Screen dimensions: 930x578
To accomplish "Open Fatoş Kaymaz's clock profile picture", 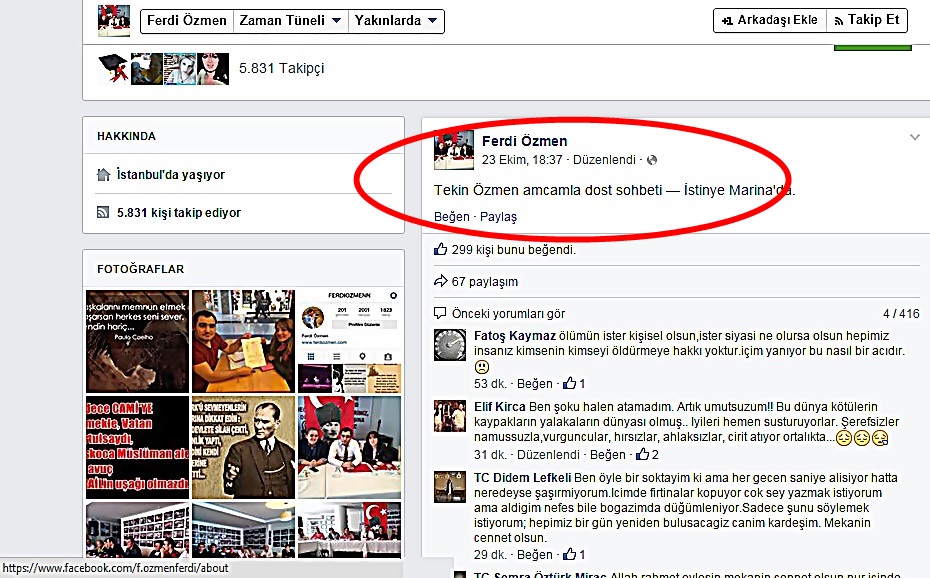I will click(x=449, y=345).
